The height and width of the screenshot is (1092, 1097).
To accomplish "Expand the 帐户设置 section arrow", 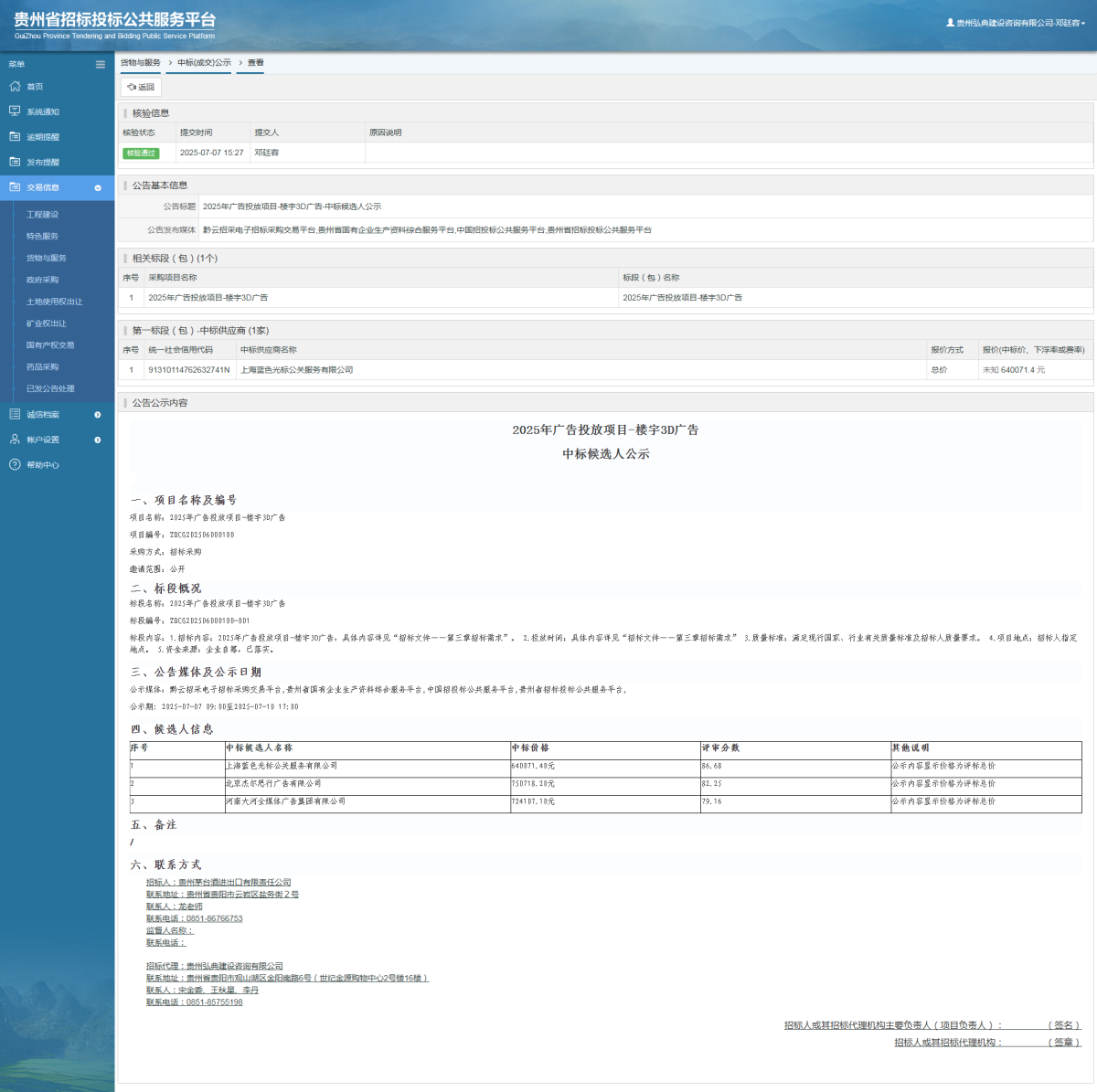I will [x=98, y=440].
